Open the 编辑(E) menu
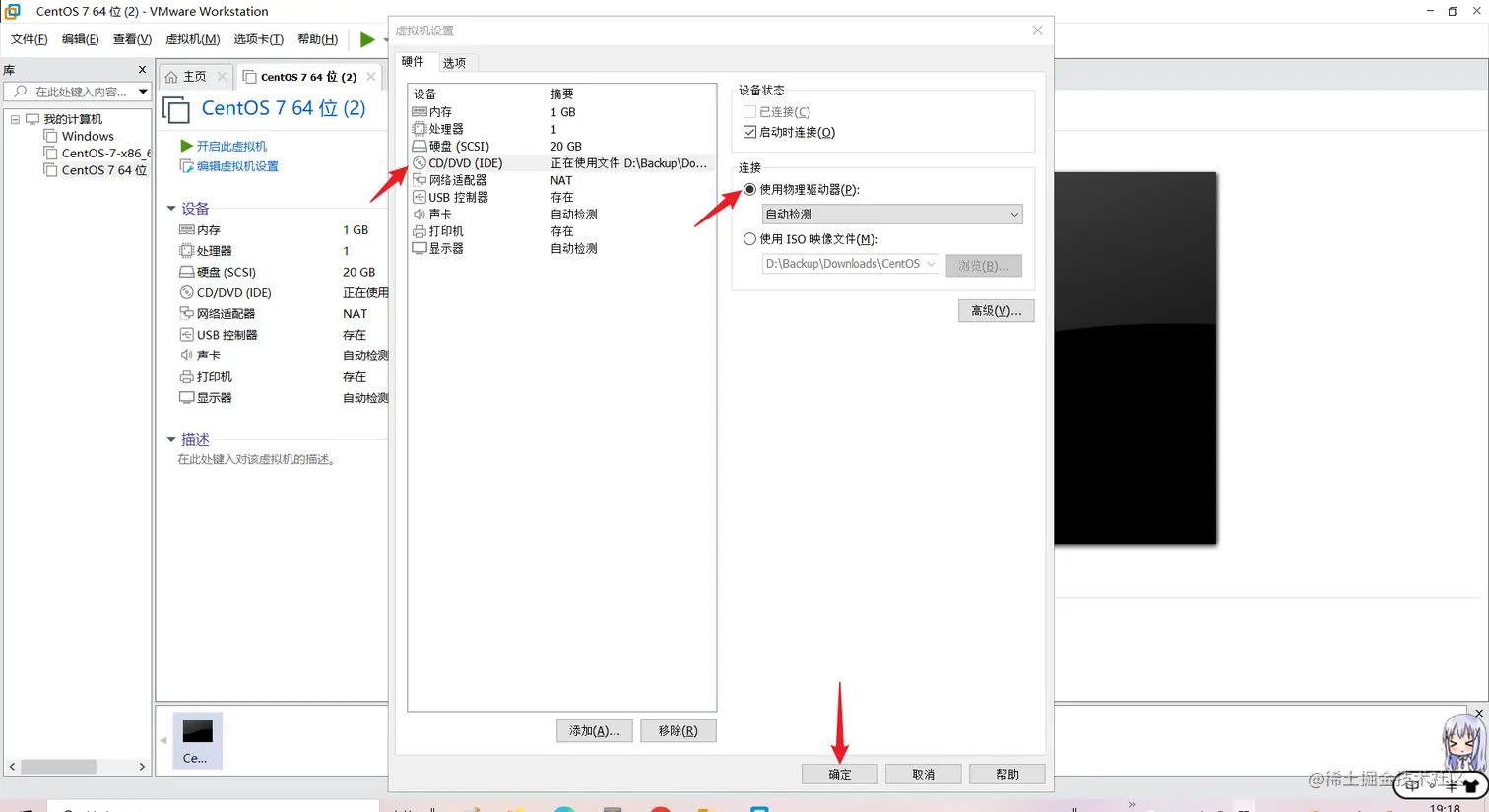The image size is (1489, 812). coord(80,39)
